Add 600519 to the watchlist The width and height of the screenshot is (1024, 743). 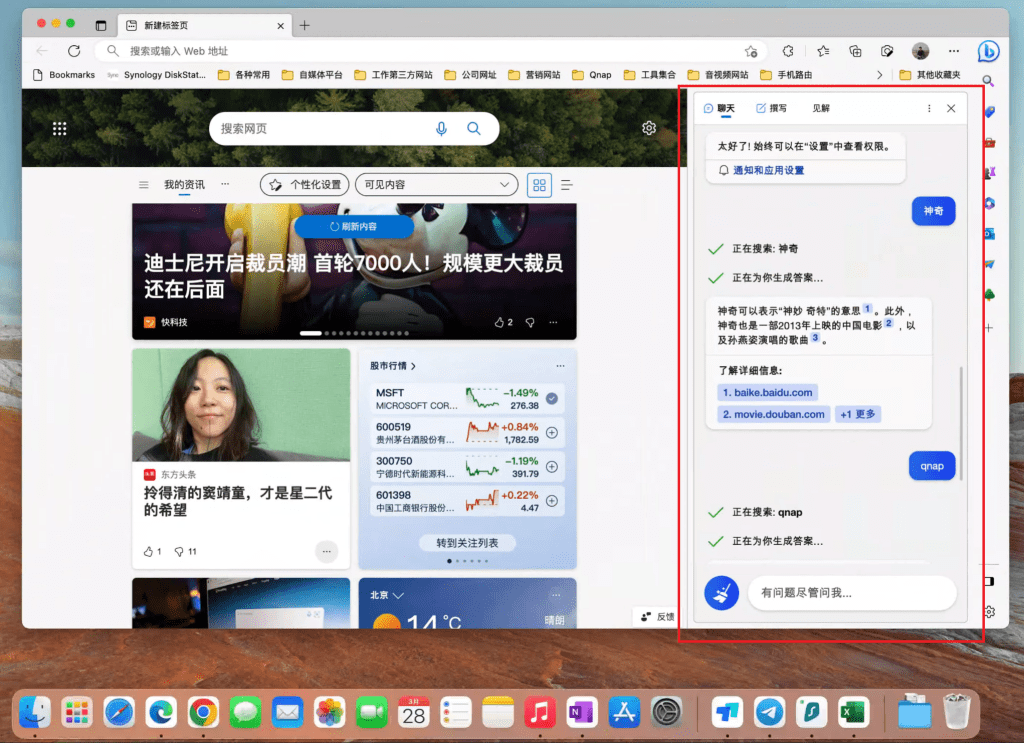coord(552,432)
